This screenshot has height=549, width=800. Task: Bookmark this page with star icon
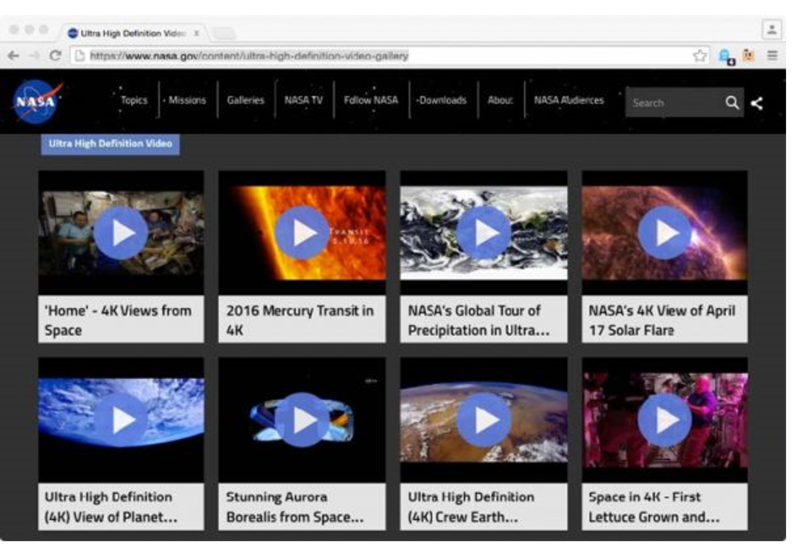tap(700, 56)
